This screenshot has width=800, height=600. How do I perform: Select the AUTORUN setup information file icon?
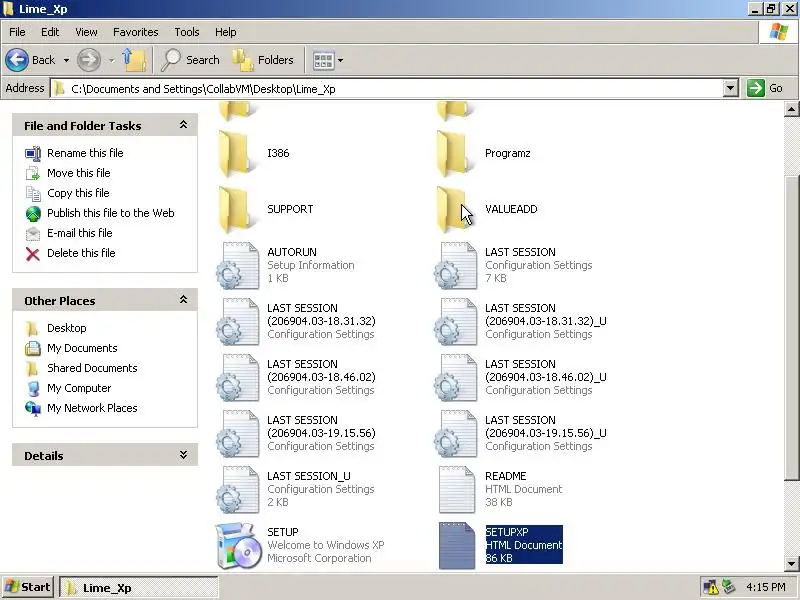pos(237,265)
